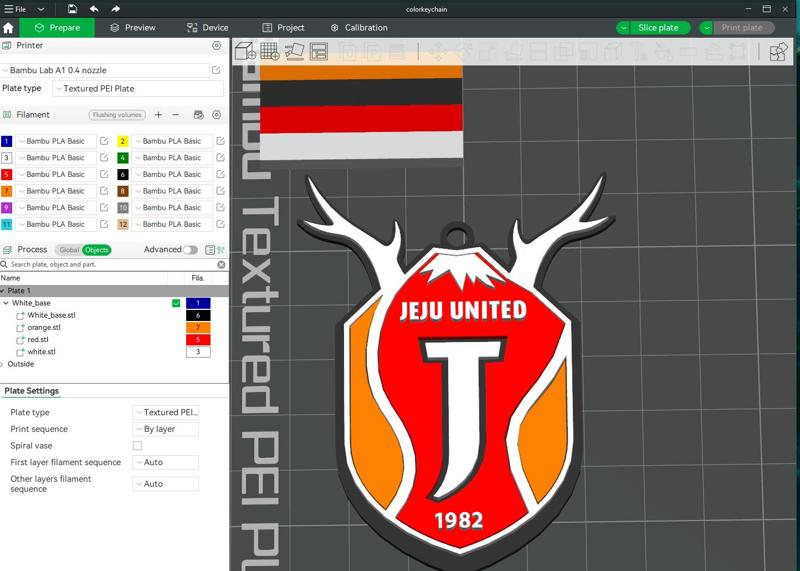Save the project with the disk icon
The width and height of the screenshot is (800, 571).
point(72,9)
